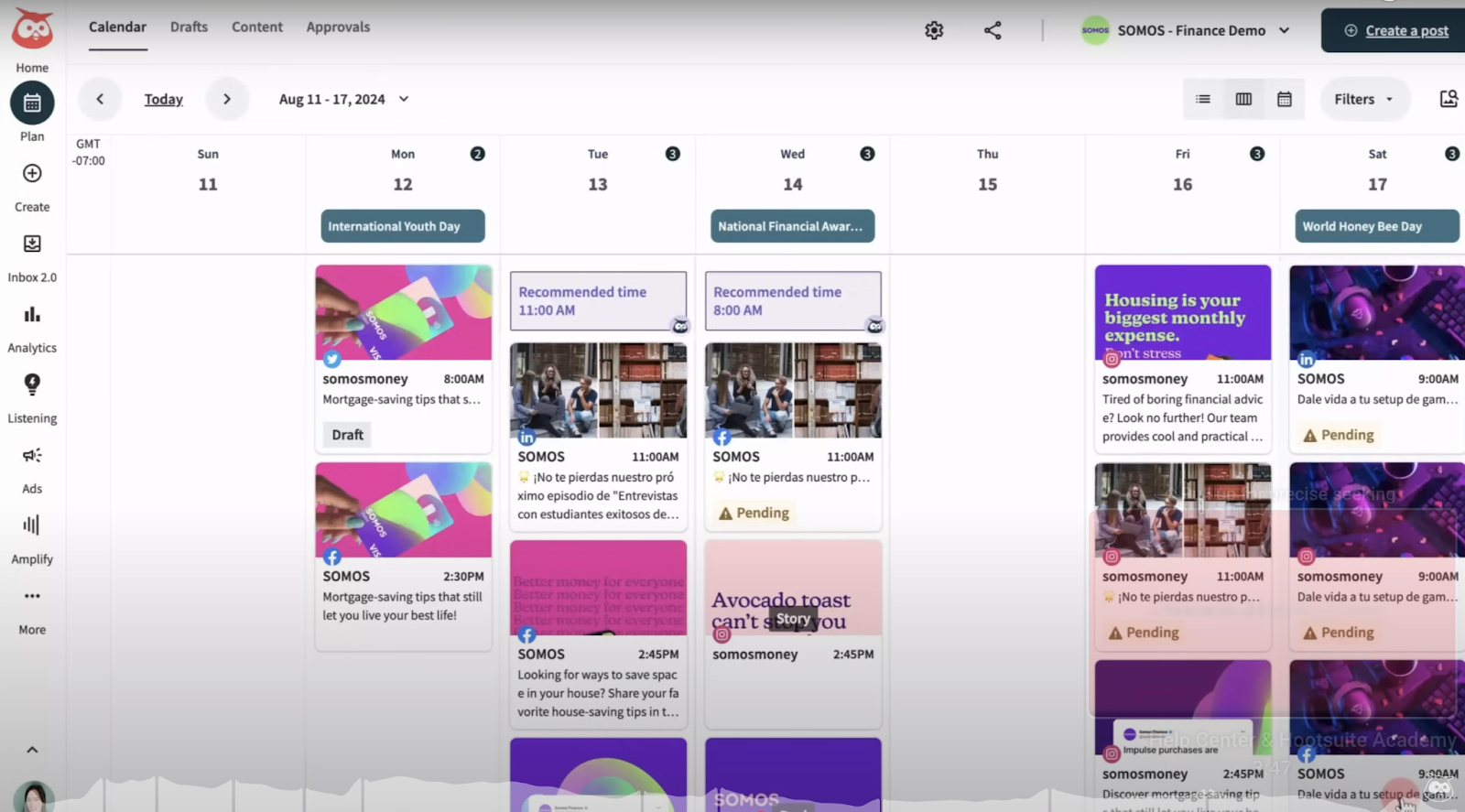The image size is (1465, 812).
Task: Open SOMOS 2:30PM mortgage-saving post
Action: (x=403, y=557)
